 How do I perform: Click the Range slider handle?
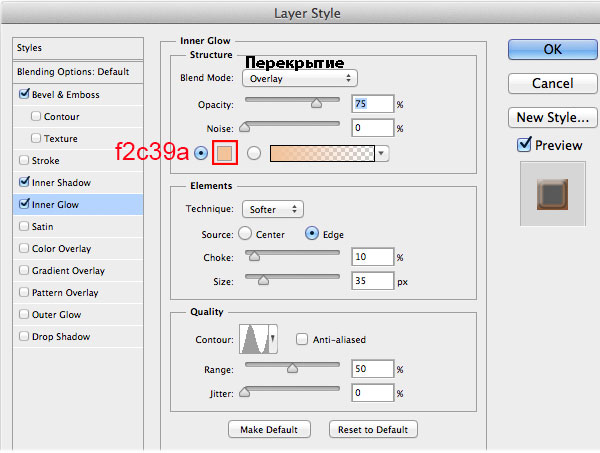pyautogui.click(x=292, y=368)
